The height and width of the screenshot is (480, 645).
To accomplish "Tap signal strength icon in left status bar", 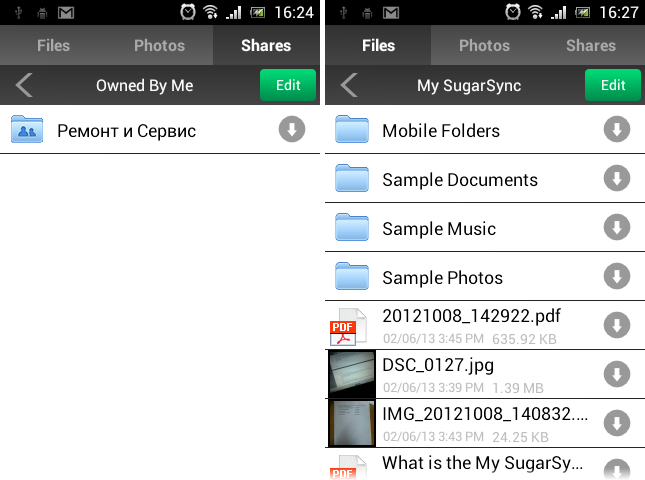I will click(234, 12).
